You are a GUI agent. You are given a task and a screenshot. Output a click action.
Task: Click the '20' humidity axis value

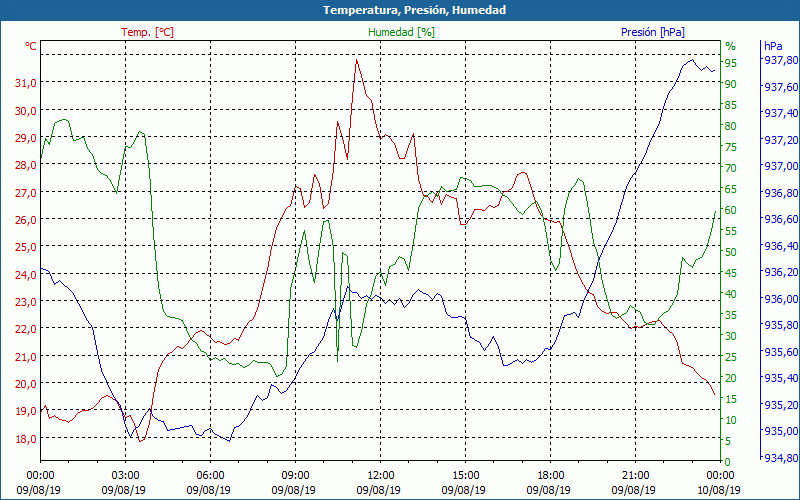[x=731, y=378]
